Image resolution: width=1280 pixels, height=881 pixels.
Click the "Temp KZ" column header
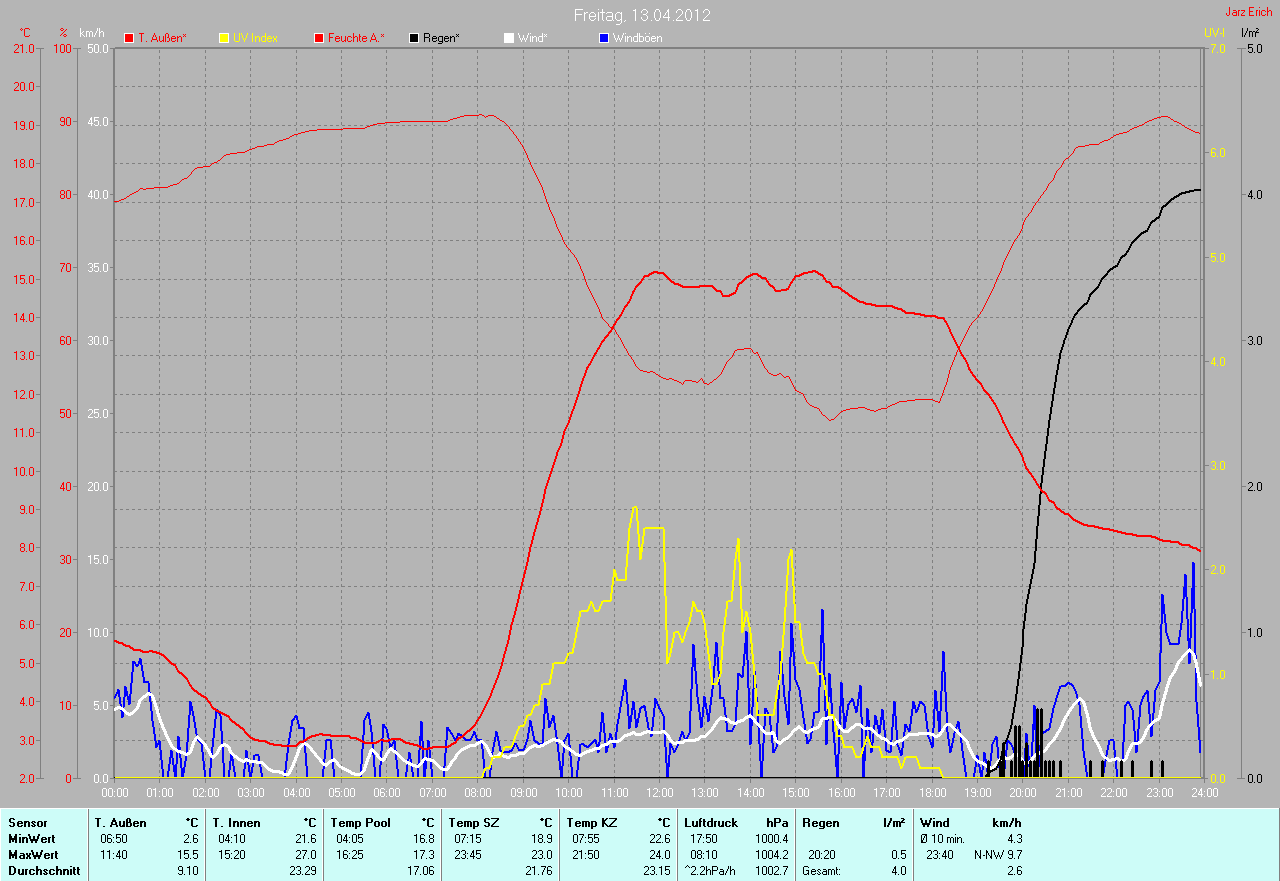click(591, 823)
